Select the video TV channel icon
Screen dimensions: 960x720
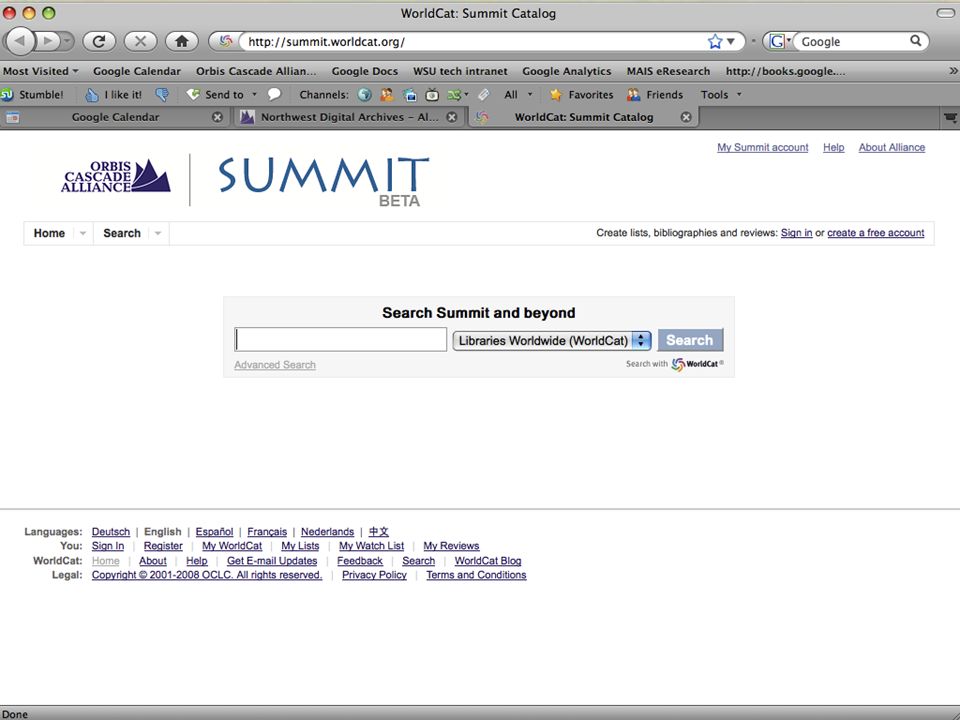pyautogui.click(x=432, y=94)
